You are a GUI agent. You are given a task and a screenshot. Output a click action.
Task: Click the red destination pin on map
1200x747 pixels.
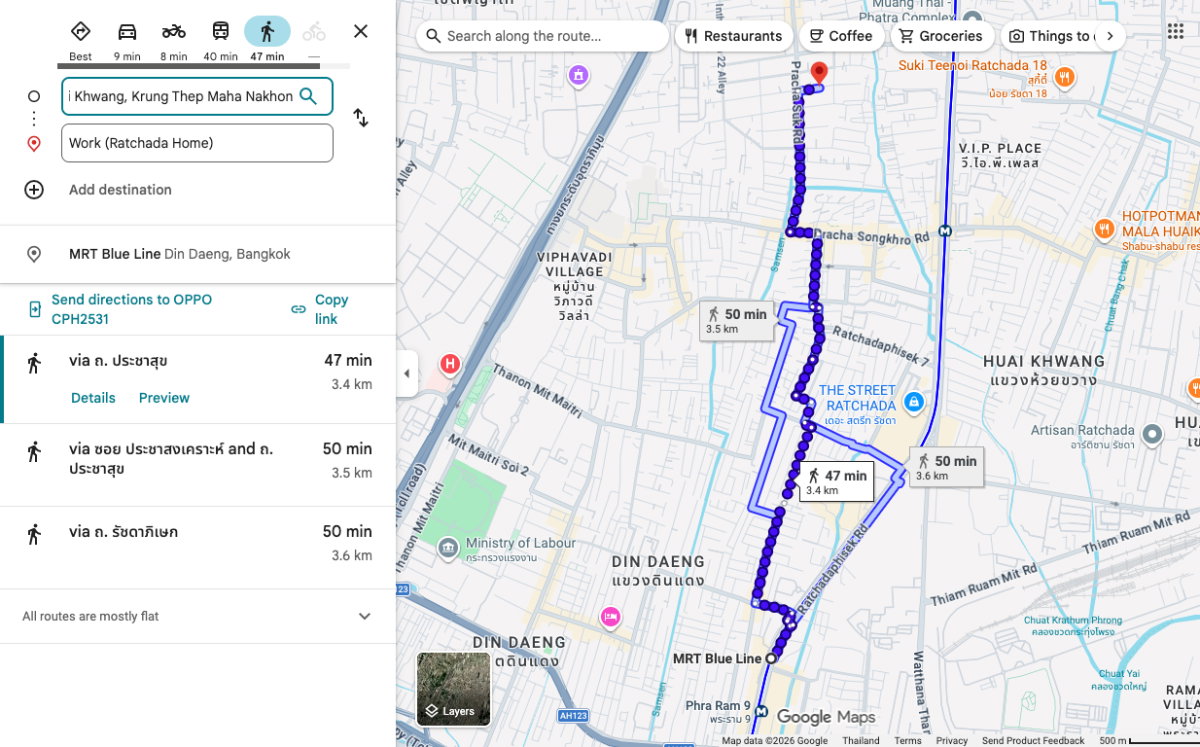click(x=819, y=73)
